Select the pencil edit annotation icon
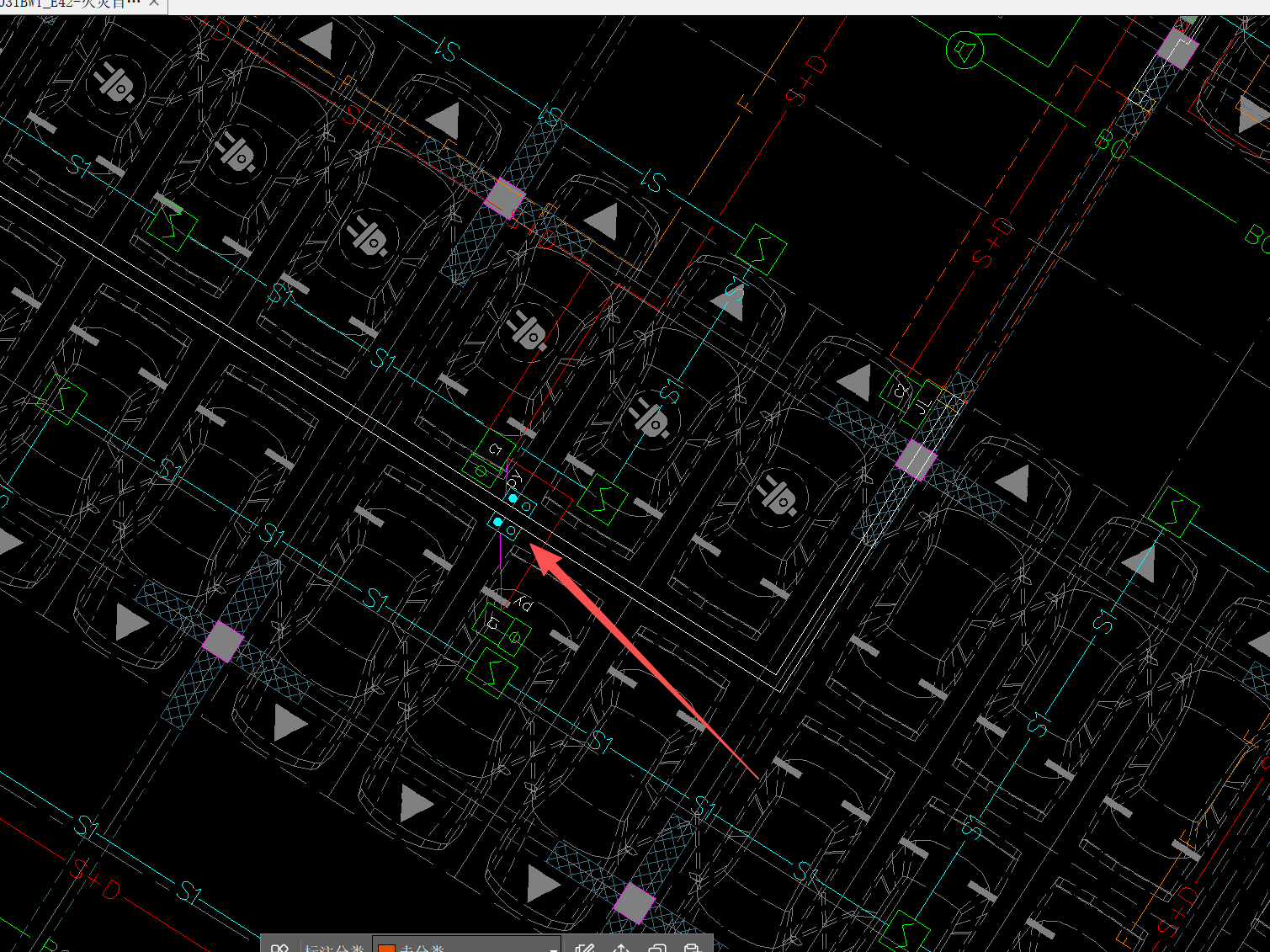This screenshot has height=952, width=1270. [585, 948]
